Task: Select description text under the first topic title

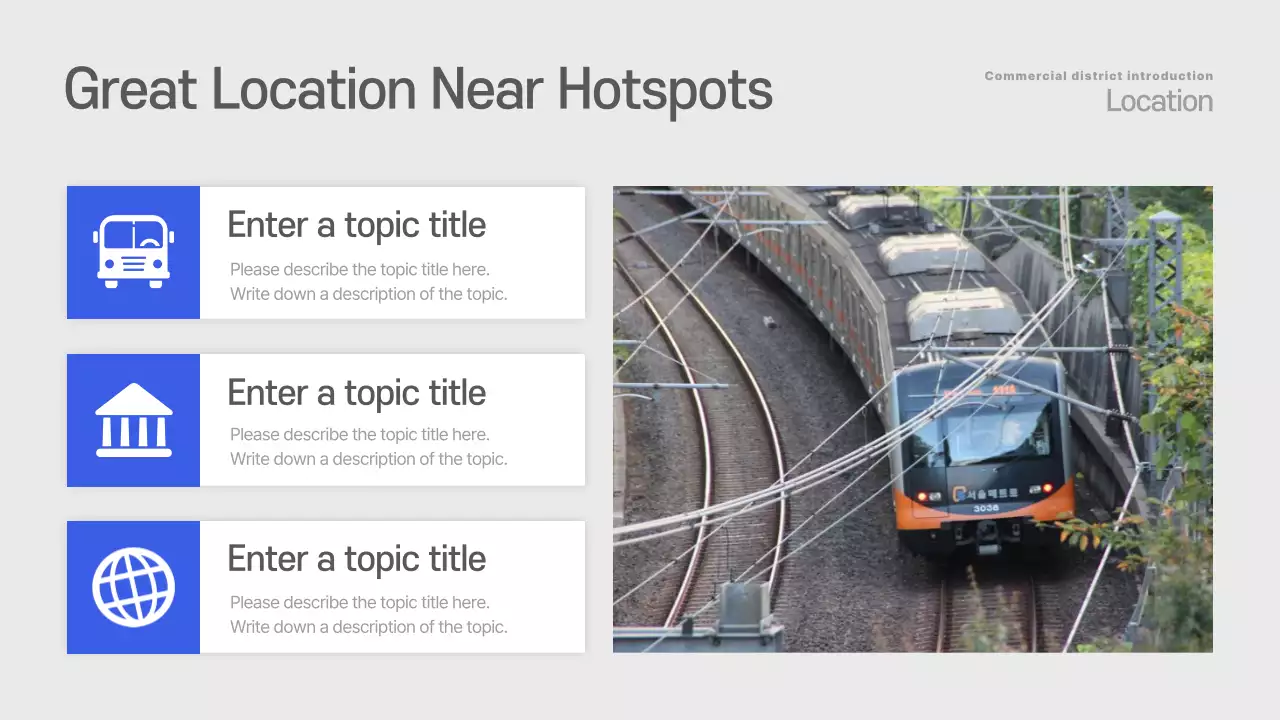Action: coord(368,282)
